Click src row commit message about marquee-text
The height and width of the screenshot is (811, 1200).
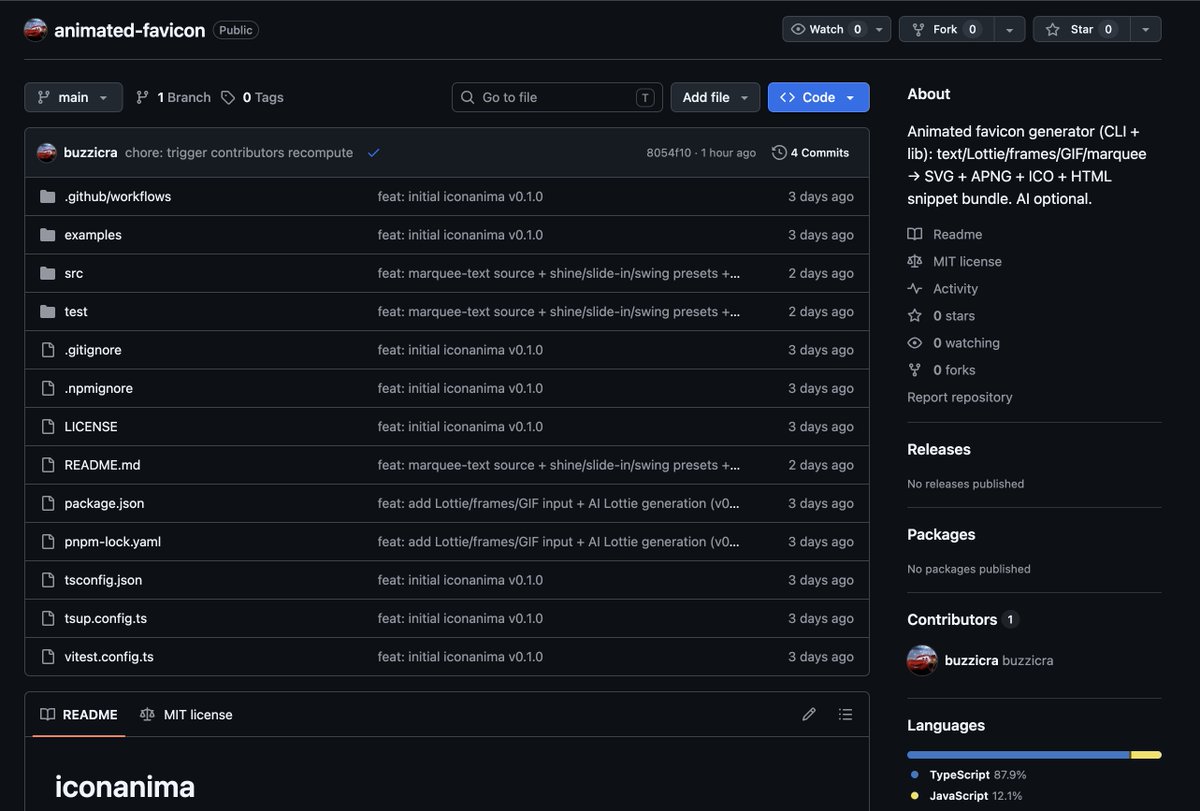[x=559, y=273]
